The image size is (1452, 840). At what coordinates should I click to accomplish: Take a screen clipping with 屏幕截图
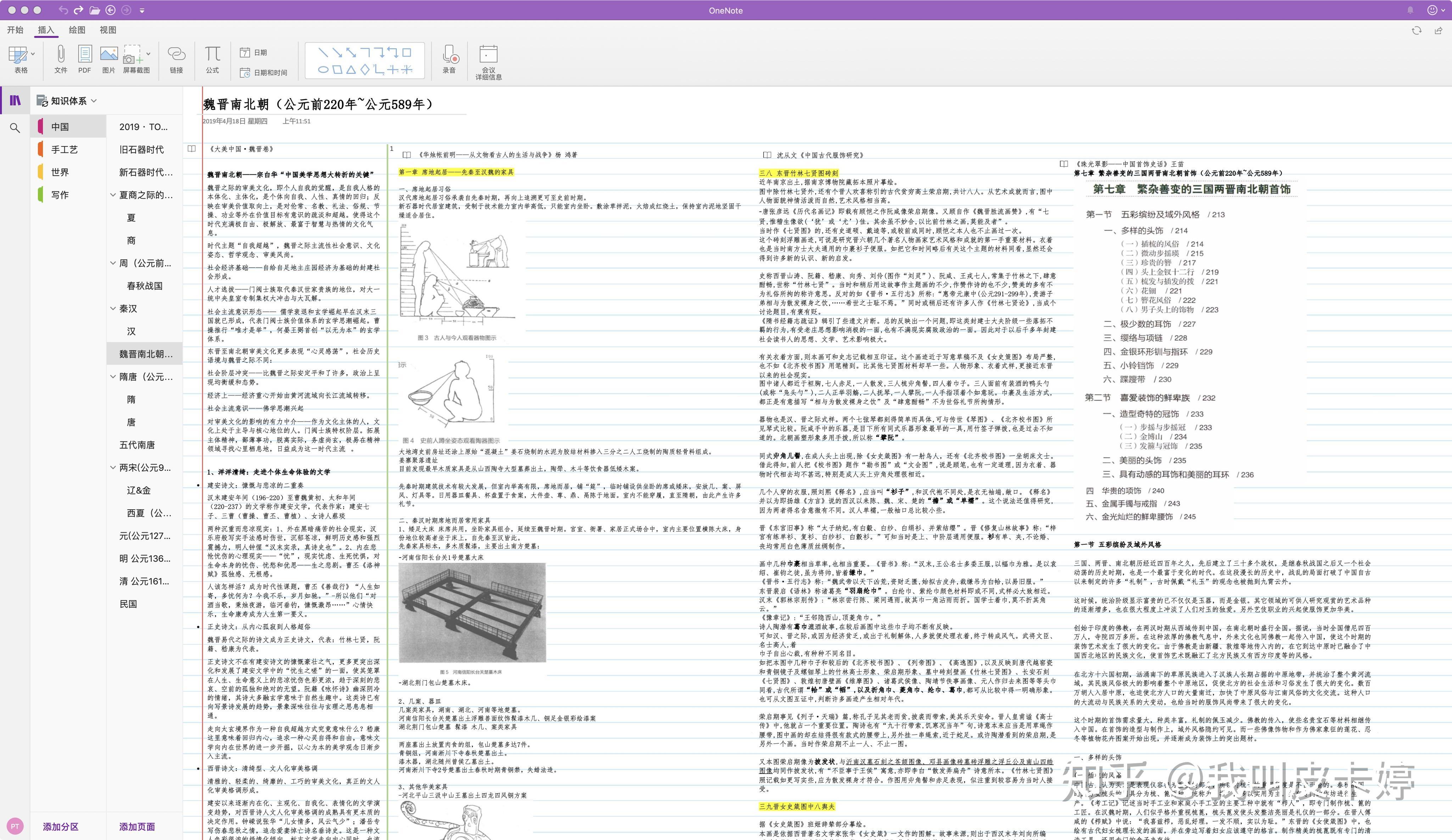(133, 55)
